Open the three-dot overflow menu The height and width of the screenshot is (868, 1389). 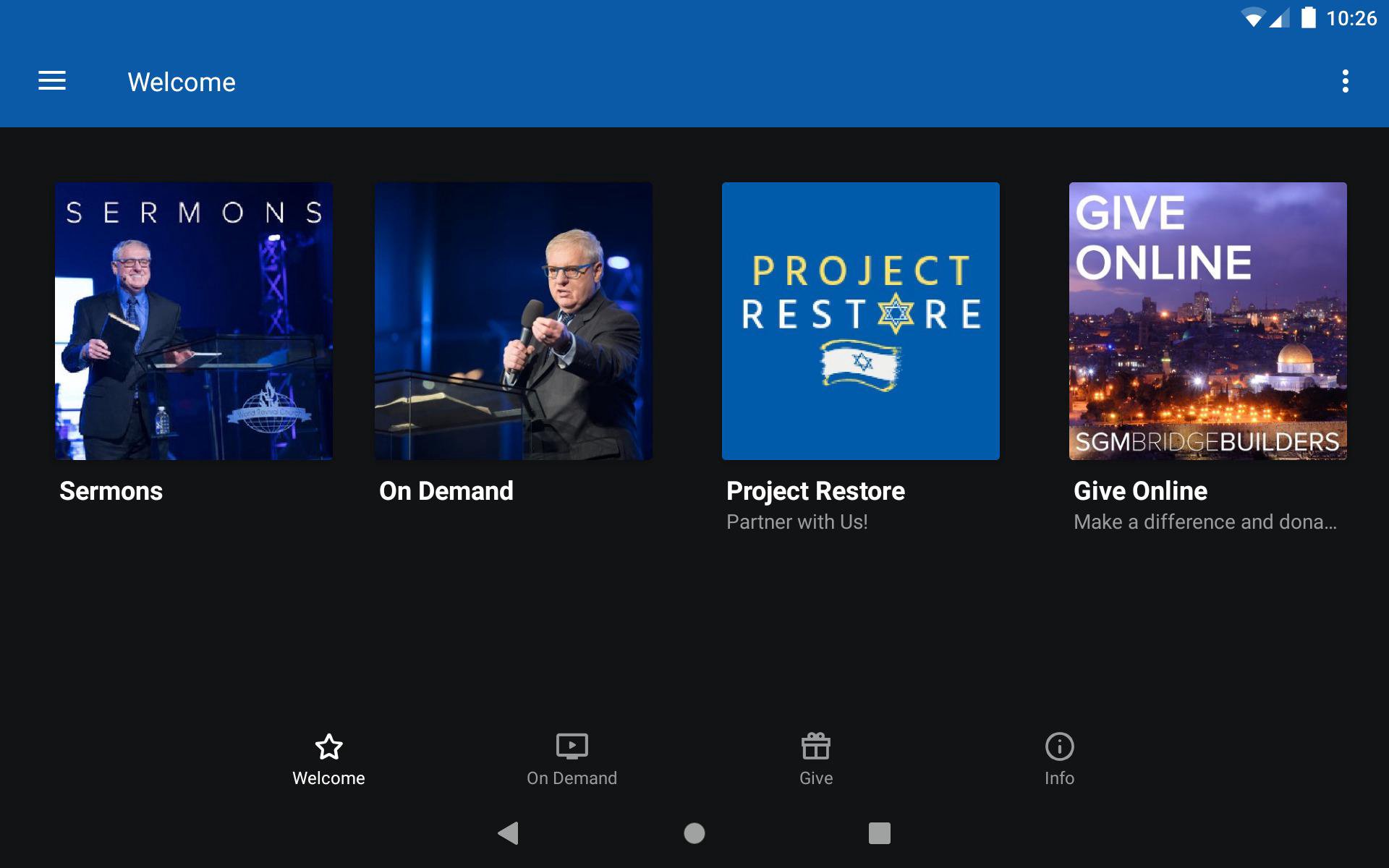click(x=1345, y=81)
